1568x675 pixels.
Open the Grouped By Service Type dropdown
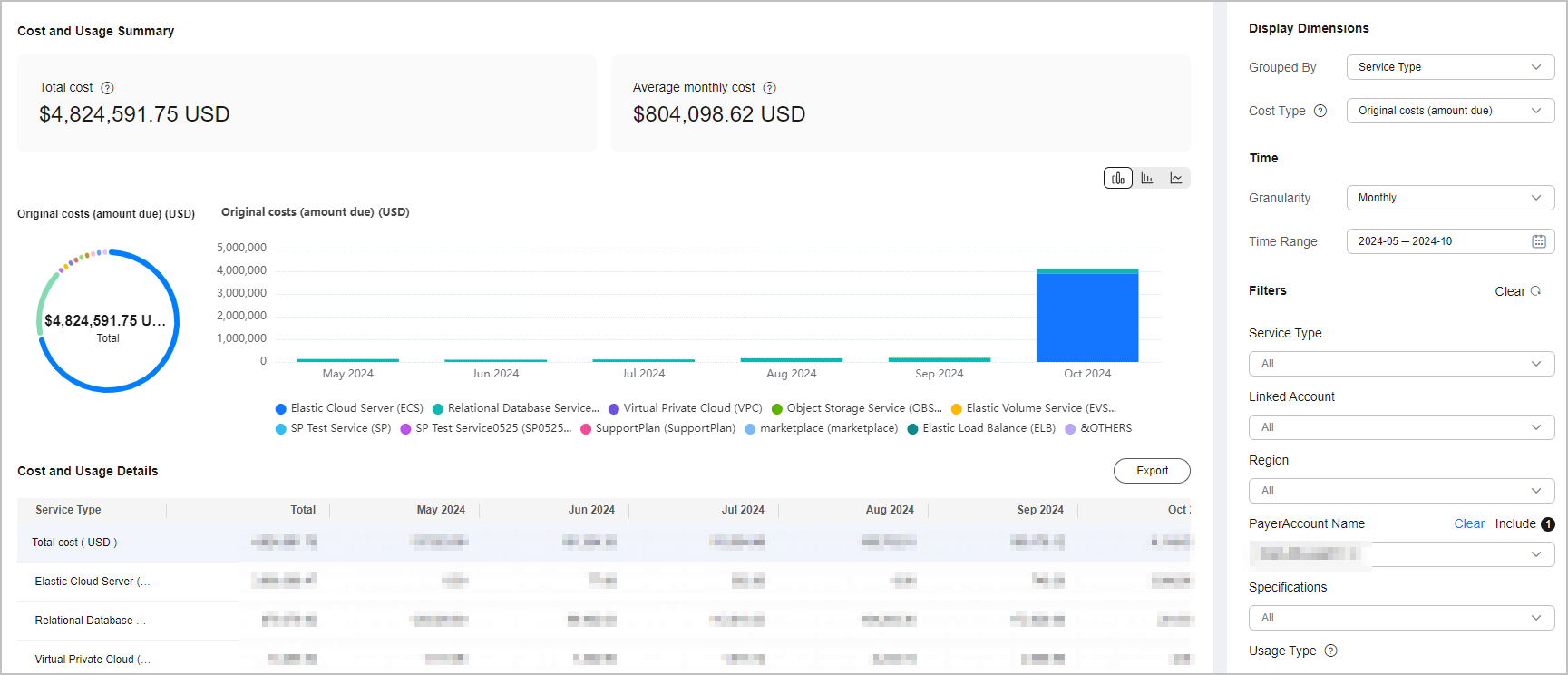[1449, 67]
